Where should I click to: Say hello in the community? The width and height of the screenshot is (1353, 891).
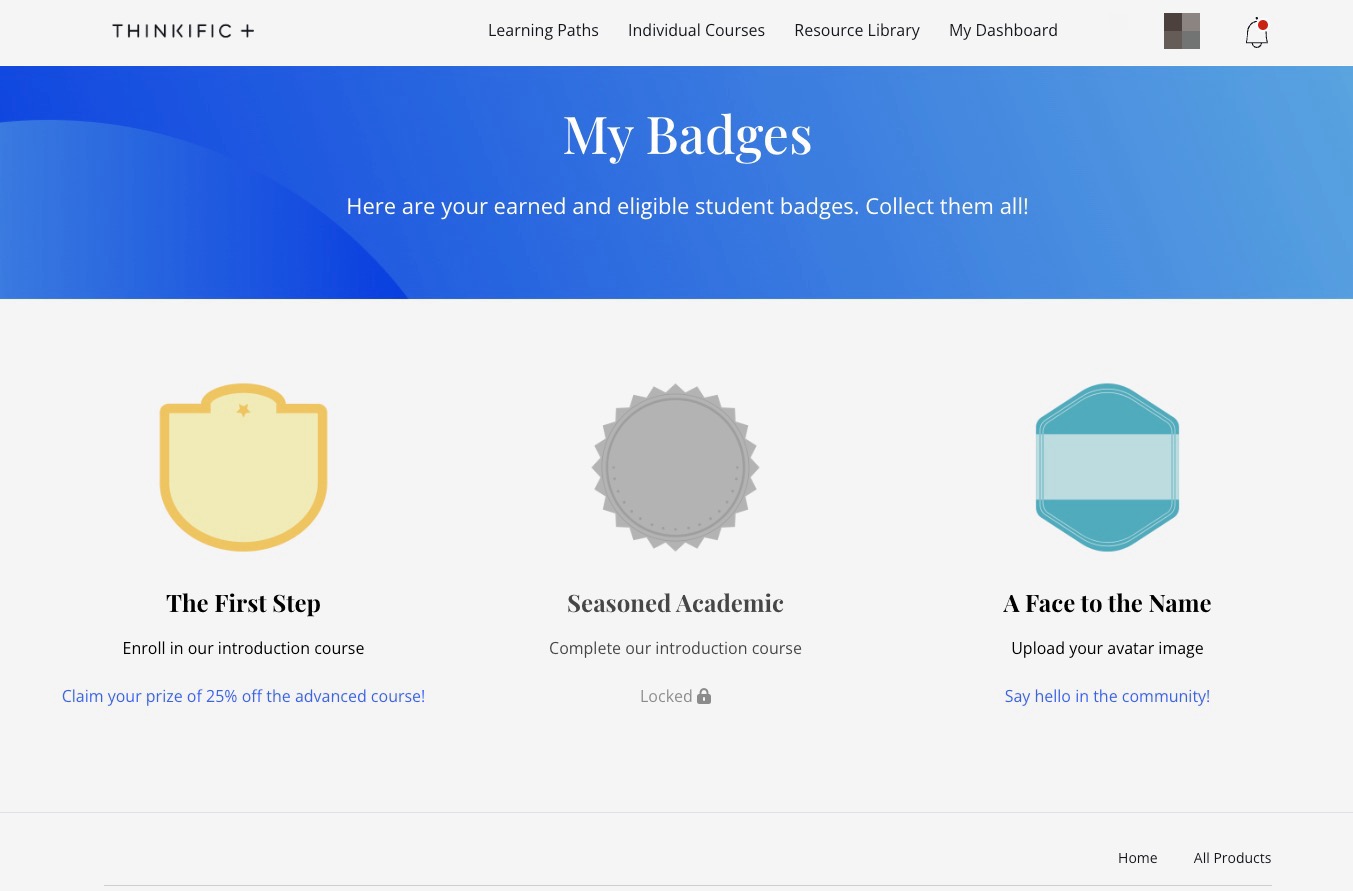[1107, 696]
